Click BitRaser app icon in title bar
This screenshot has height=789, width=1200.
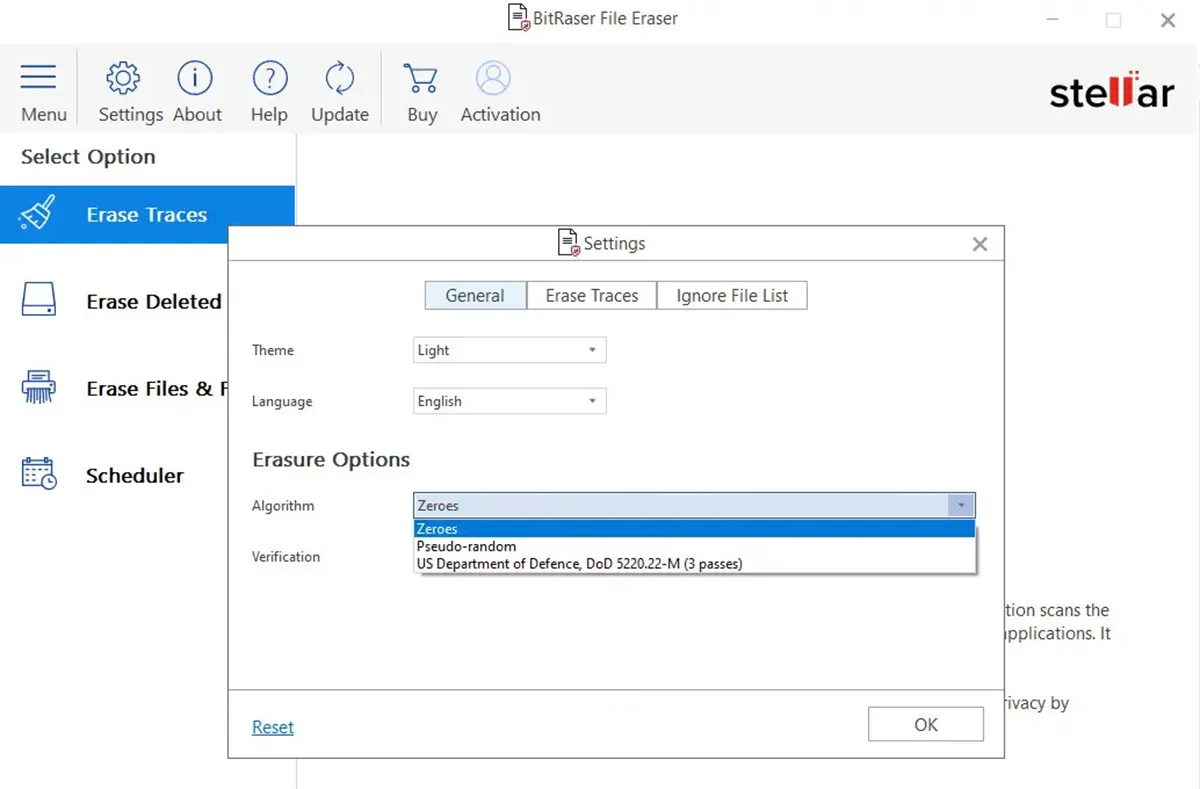coord(519,18)
